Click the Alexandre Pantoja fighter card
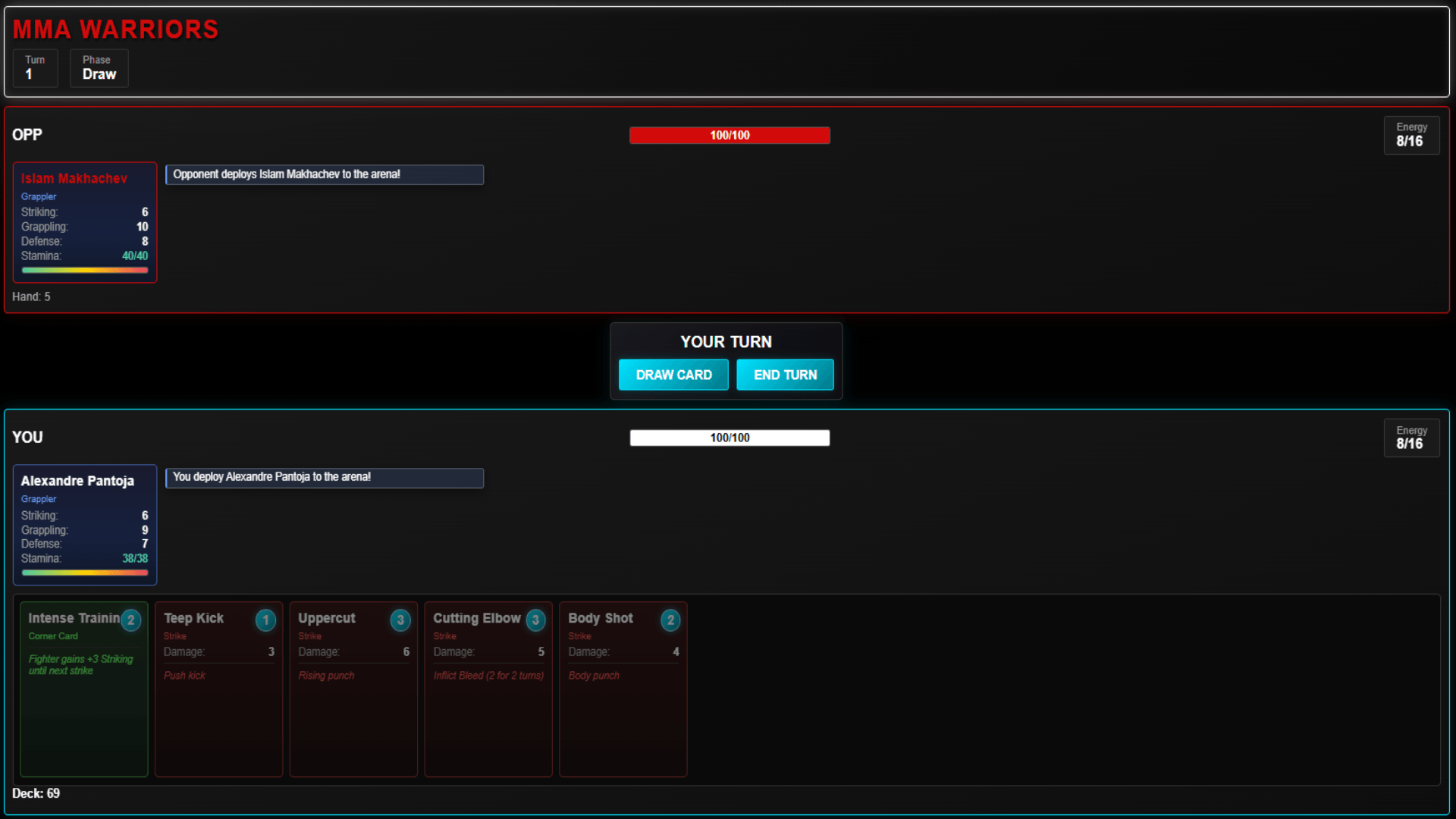The height and width of the screenshot is (819, 1456). coord(85,525)
